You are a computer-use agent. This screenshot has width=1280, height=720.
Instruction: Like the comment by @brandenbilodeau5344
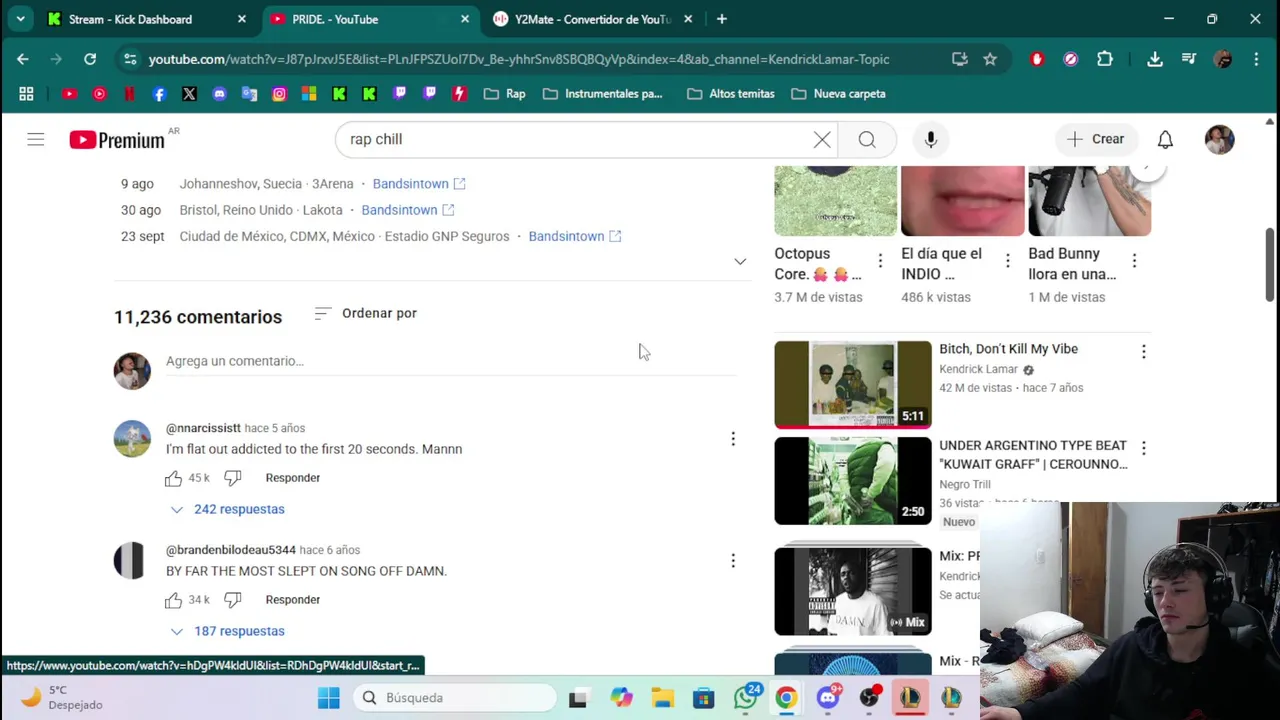click(x=174, y=600)
